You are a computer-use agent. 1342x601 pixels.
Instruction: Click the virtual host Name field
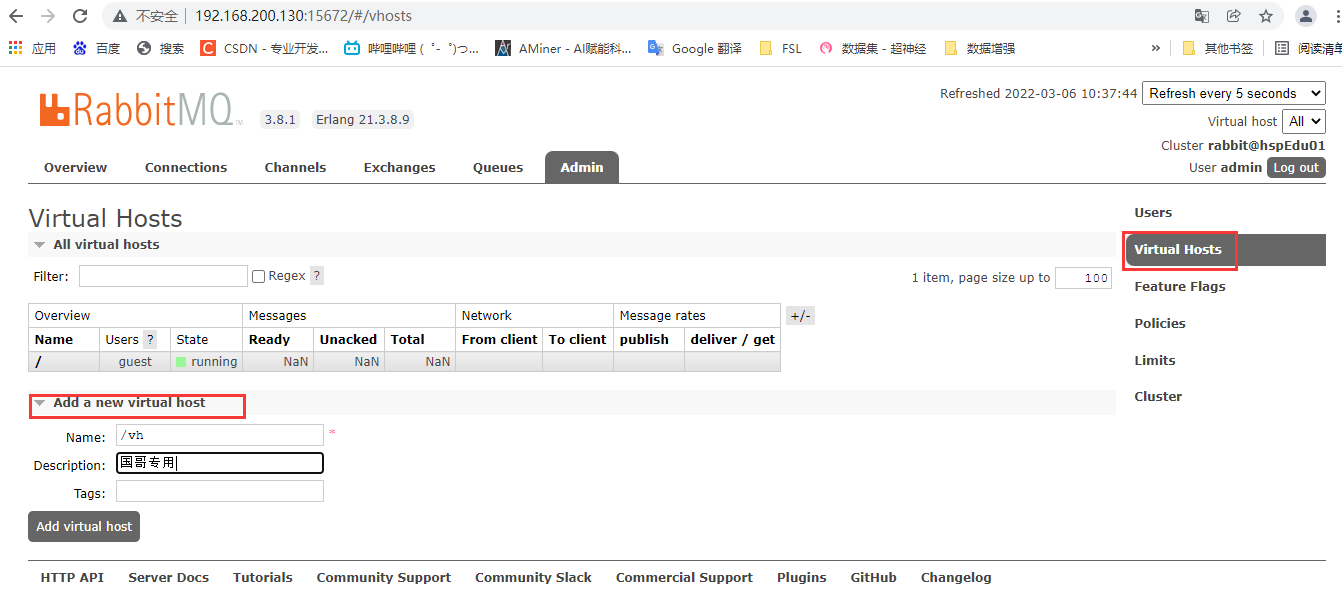click(x=220, y=435)
